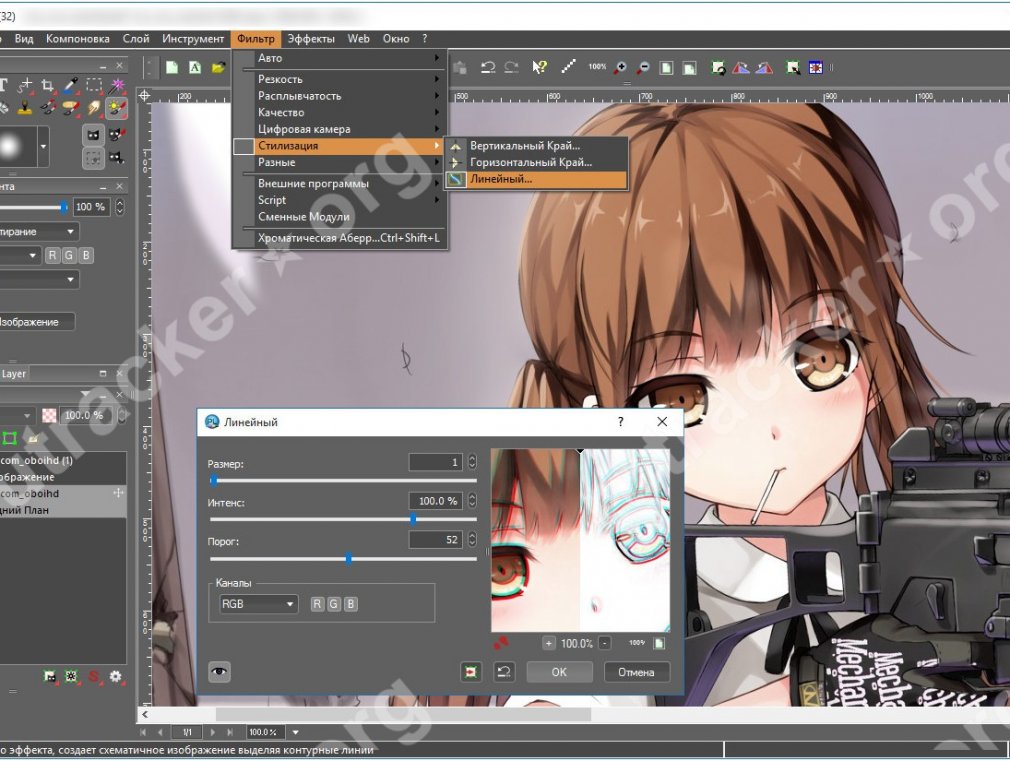
Task: Choose the Smudge finger tool
Action: (94, 108)
